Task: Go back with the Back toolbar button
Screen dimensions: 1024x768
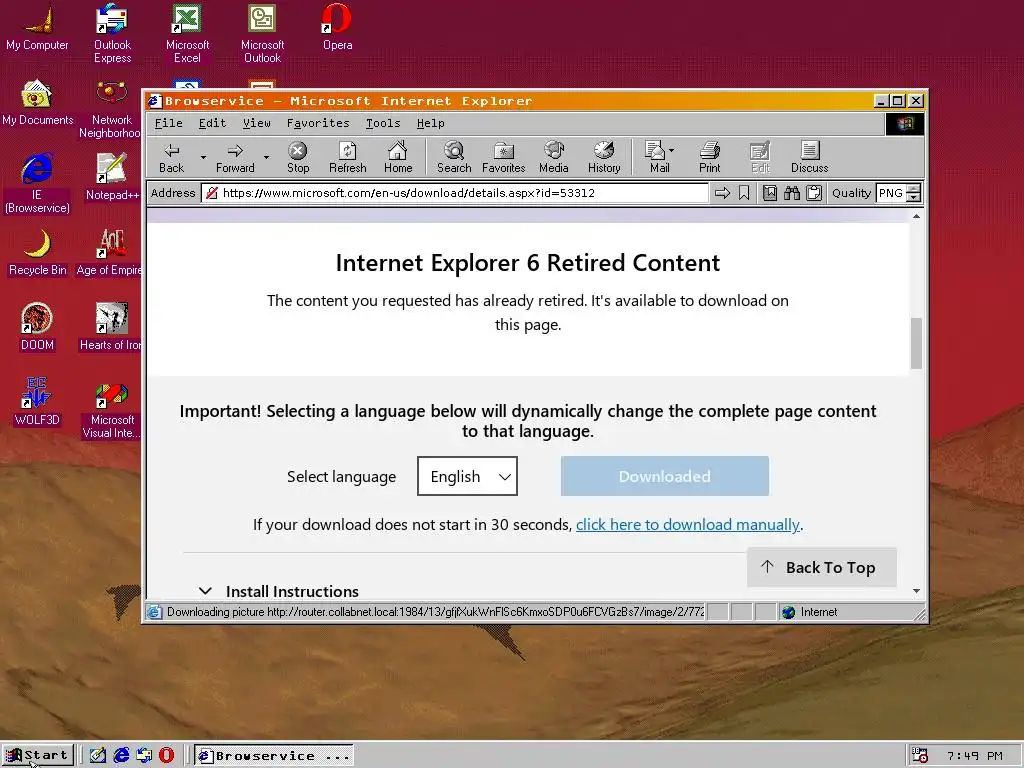Action: pos(171,157)
